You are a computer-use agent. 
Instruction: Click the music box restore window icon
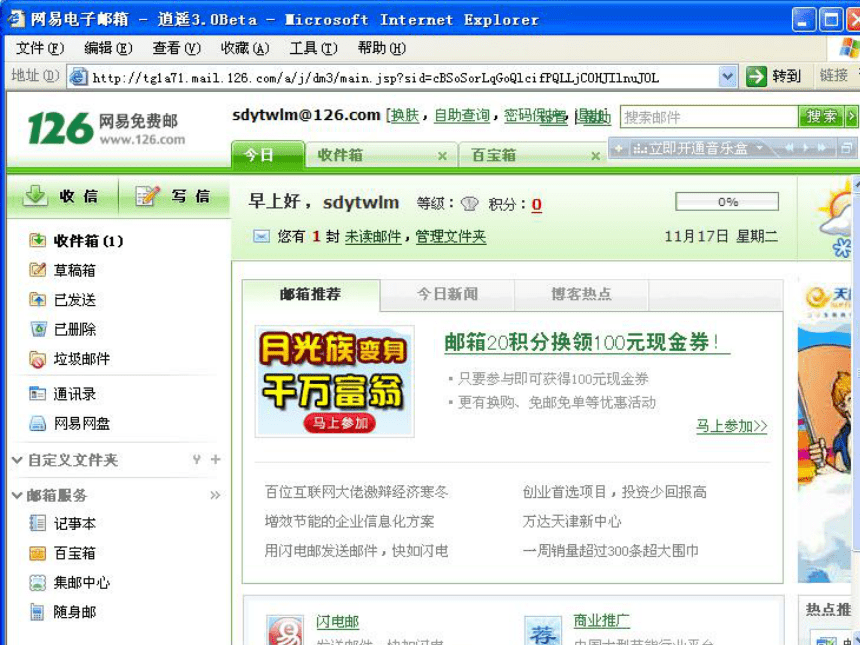[x=847, y=148]
